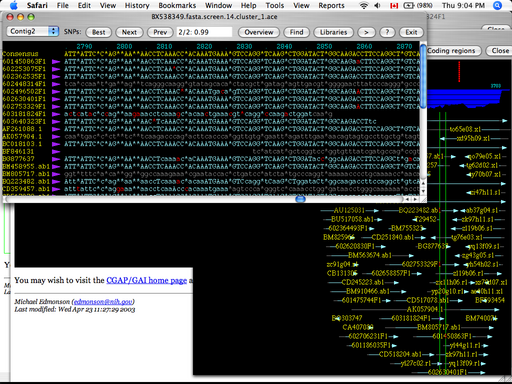
Task: Click the Overview button
Action: click(x=259, y=32)
